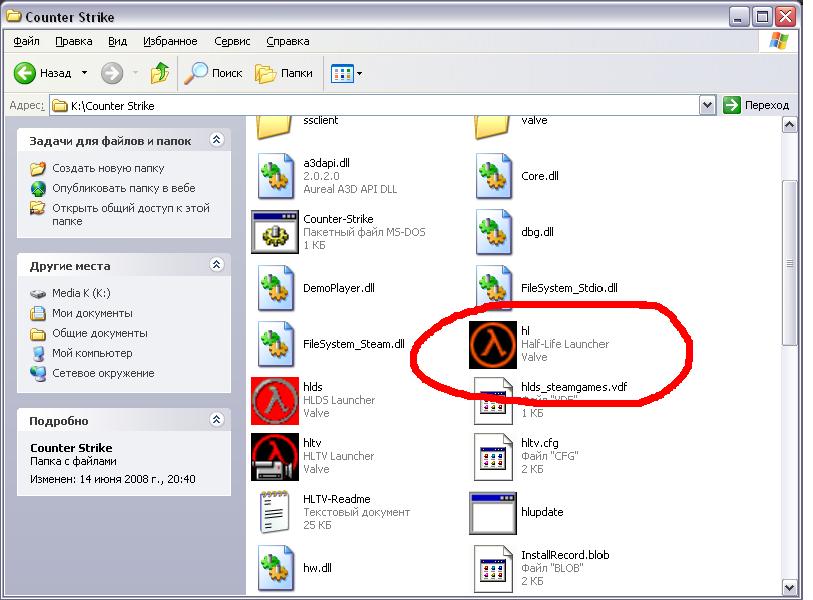Select the hltv.cfg file icon

coord(494,457)
